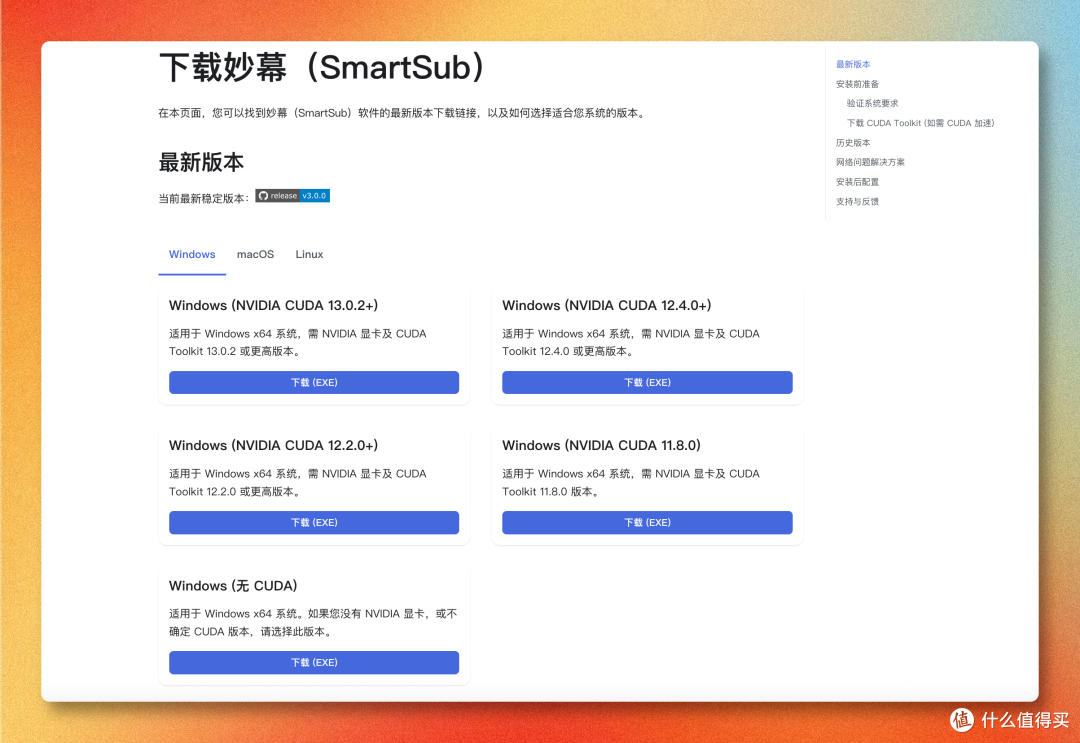Click the Windows (NVIDIA CUDA 12.4.0+) card title

pos(606,305)
